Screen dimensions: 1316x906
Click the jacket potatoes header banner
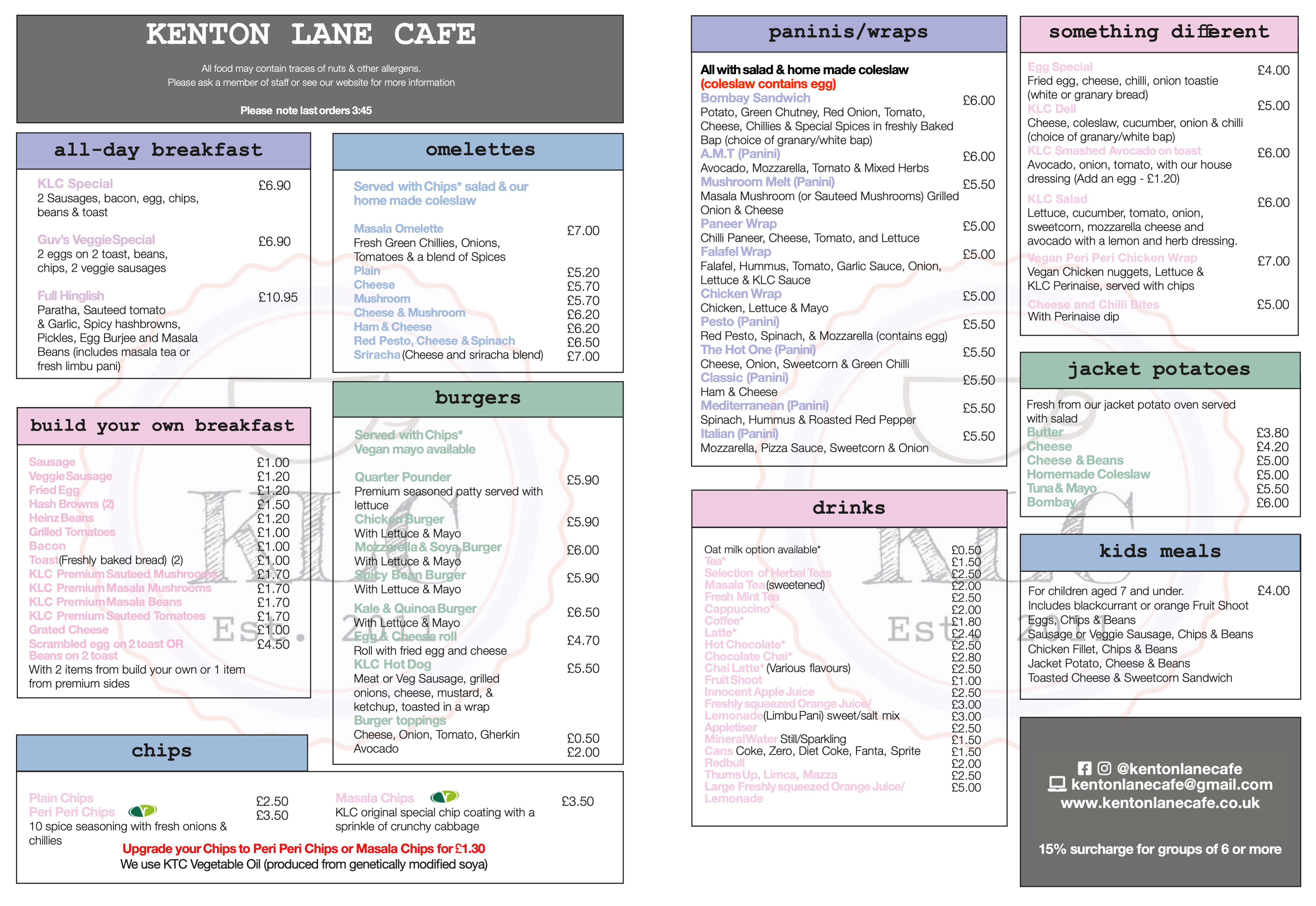click(x=1159, y=369)
